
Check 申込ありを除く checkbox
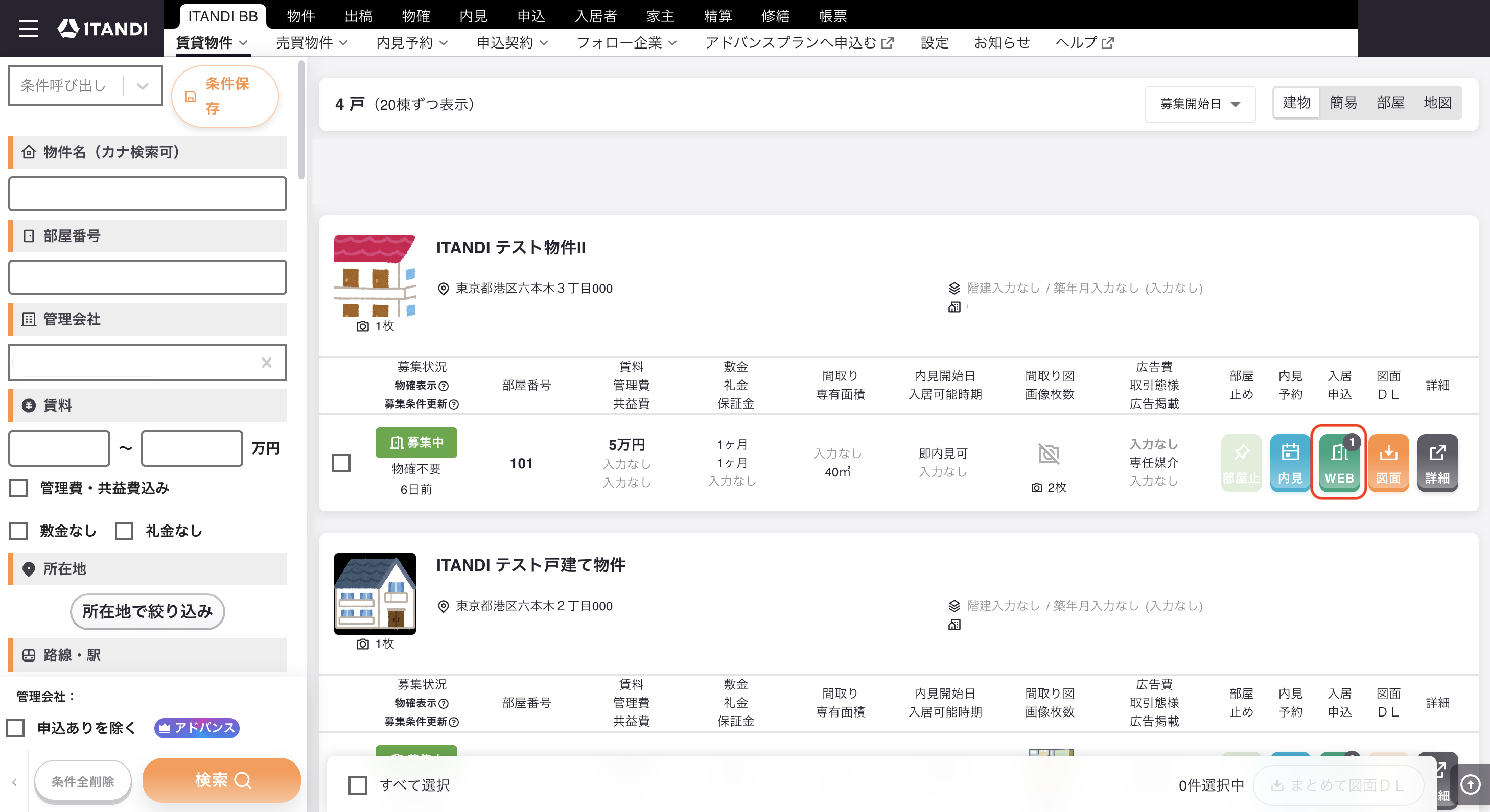(16, 728)
